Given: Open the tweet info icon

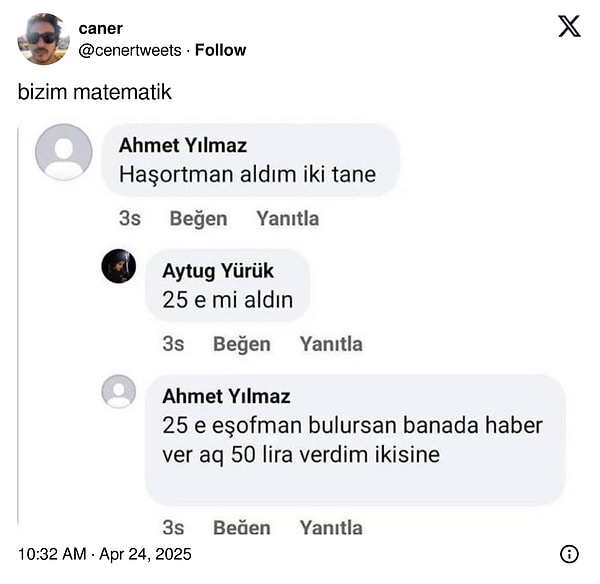Looking at the screenshot, I should coord(569,553).
